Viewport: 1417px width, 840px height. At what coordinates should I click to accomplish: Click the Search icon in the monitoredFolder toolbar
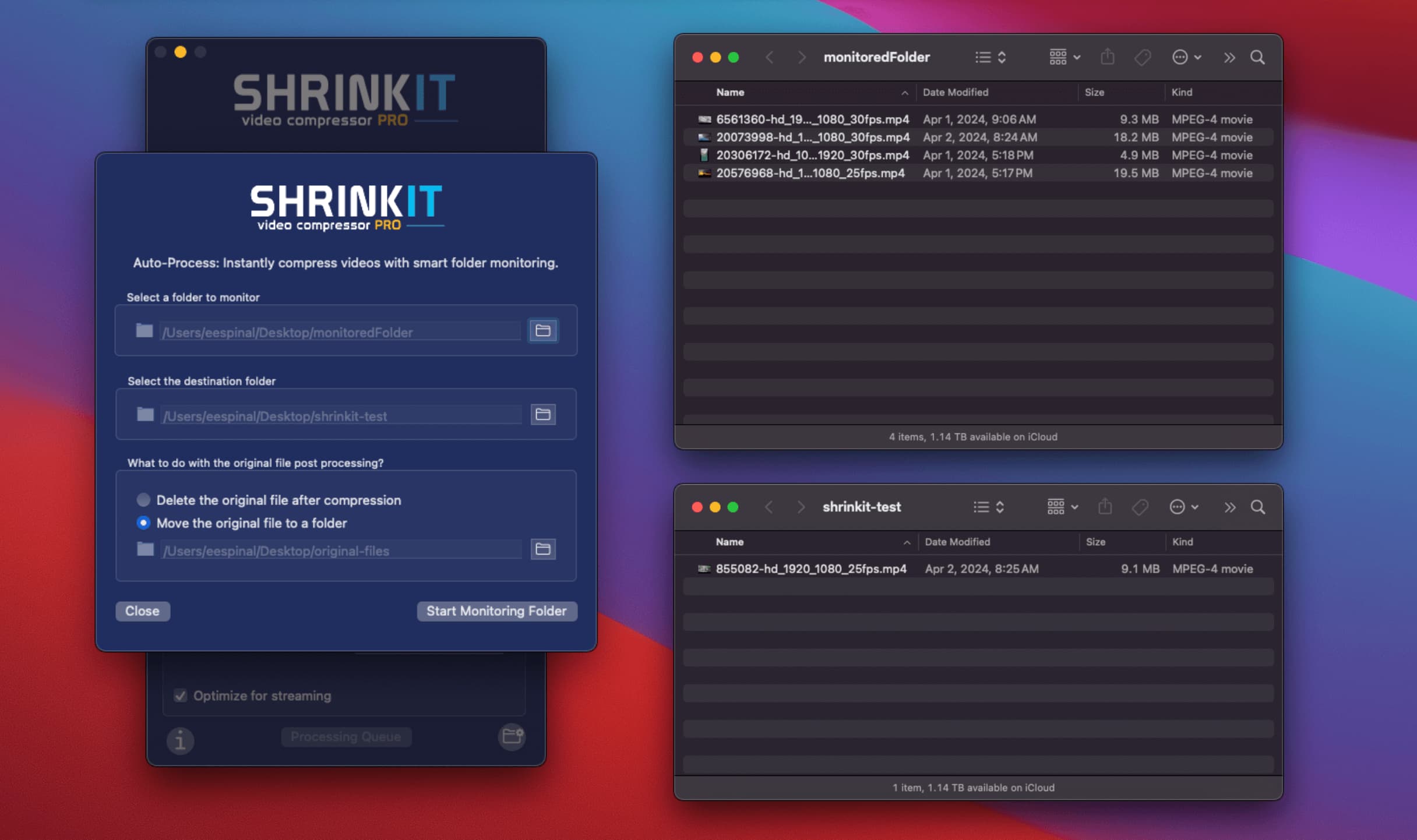[x=1257, y=57]
